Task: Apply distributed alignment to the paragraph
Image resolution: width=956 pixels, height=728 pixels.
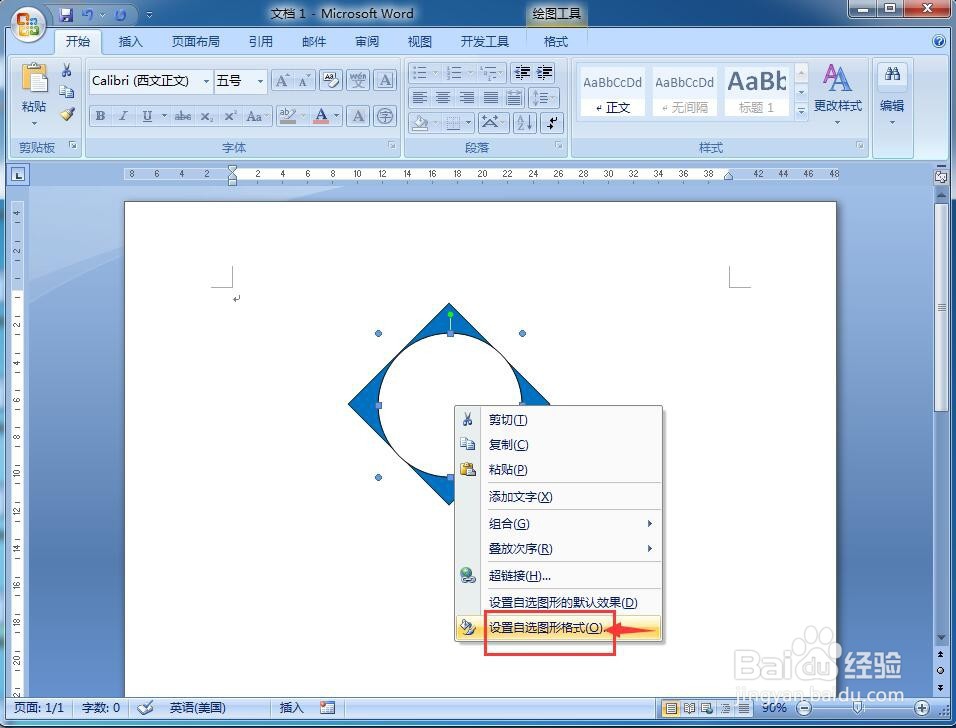Action: point(515,98)
